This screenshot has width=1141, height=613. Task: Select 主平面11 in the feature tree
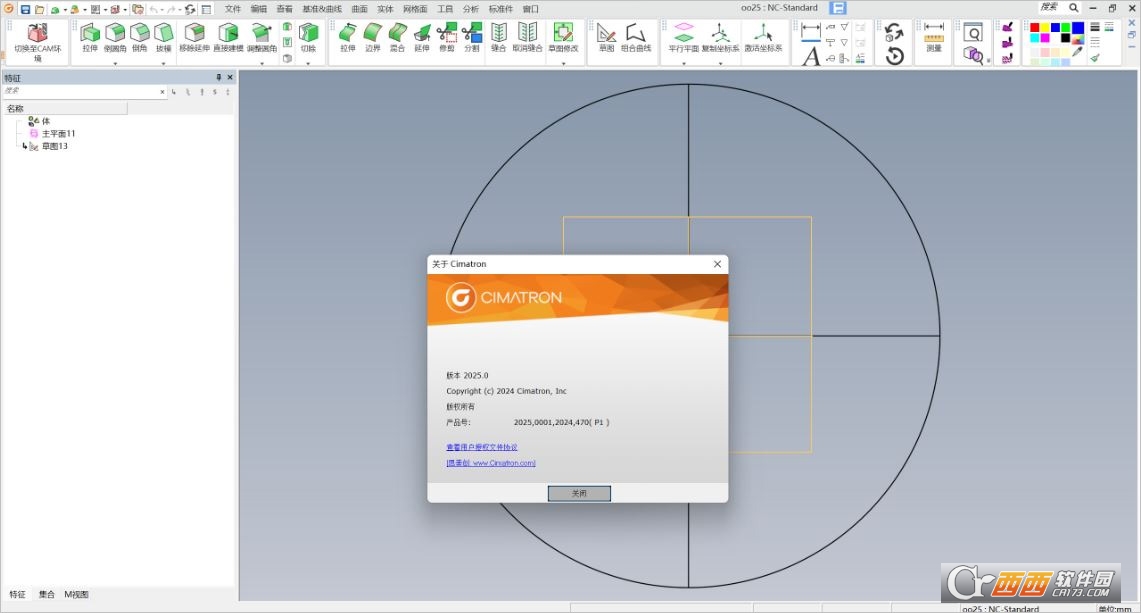pos(58,134)
